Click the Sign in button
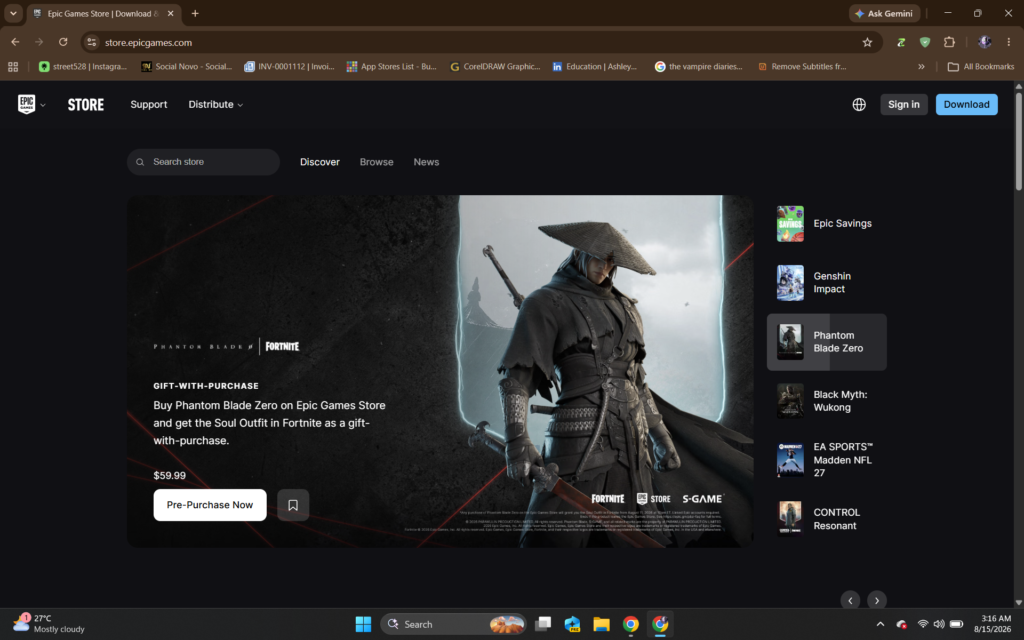Viewport: 1024px width, 640px height. [x=903, y=104]
